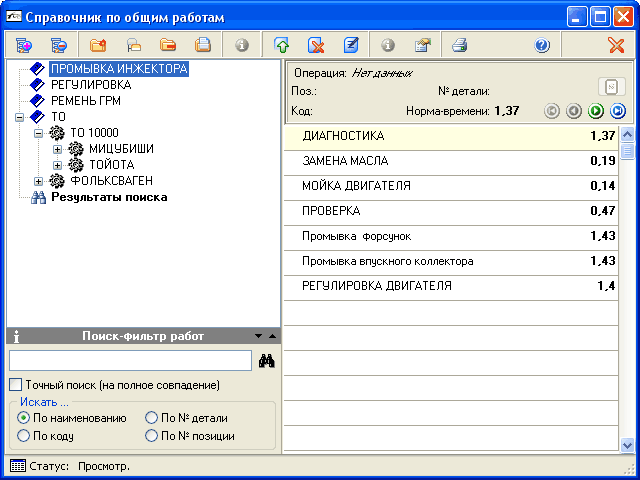Enable the Точный поиск checkbox

tap(15, 385)
